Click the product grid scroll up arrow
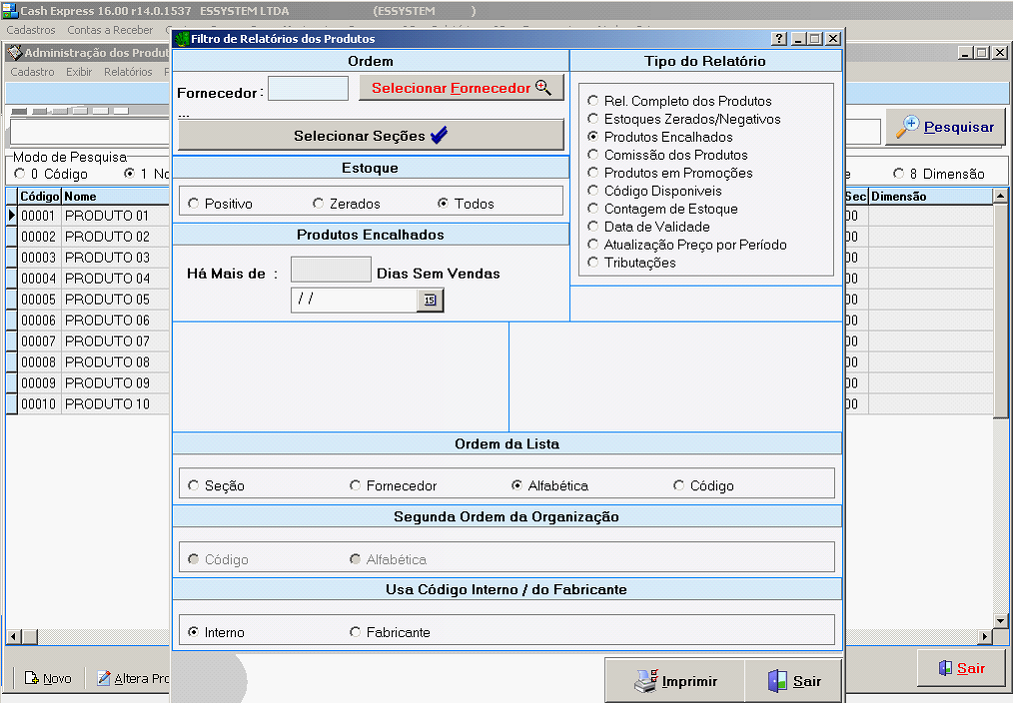Screen dimensions: 1014x704 (1000, 197)
